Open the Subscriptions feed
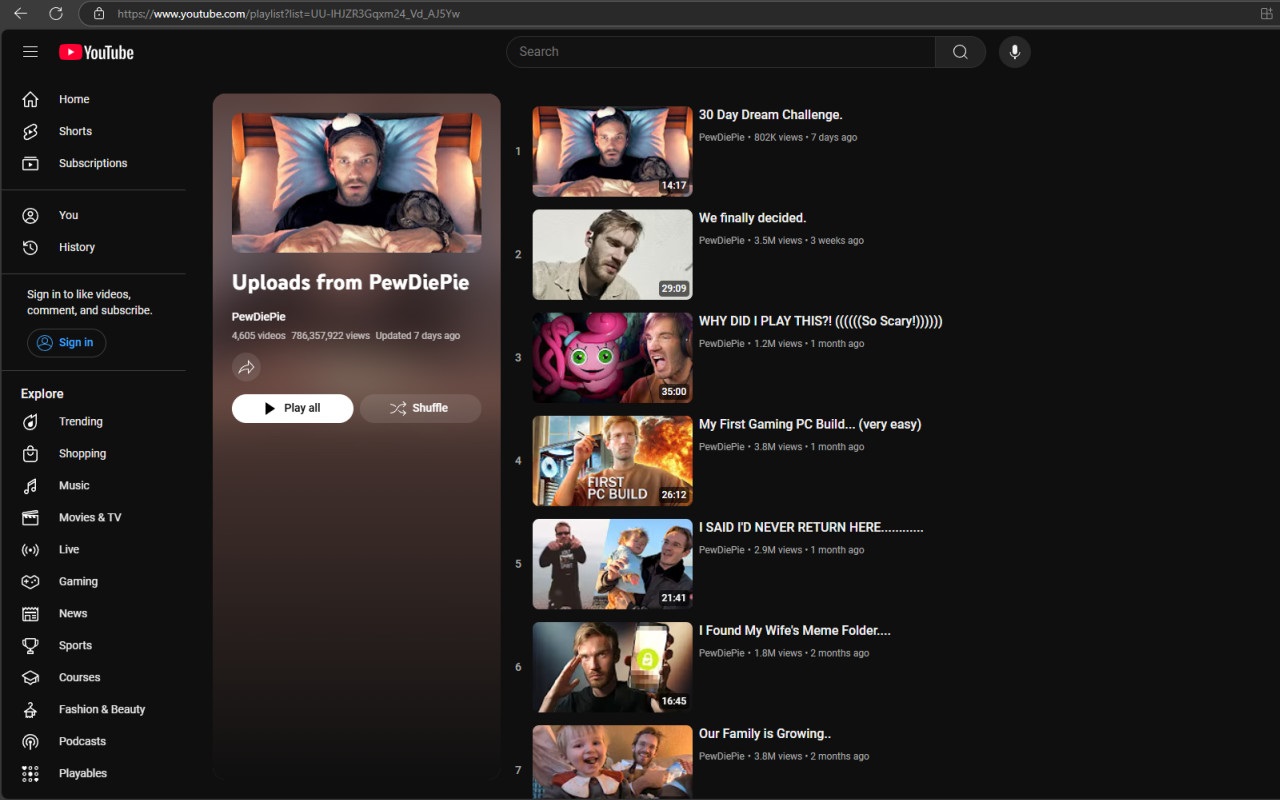The image size is (1280, 800). [93, 163]
